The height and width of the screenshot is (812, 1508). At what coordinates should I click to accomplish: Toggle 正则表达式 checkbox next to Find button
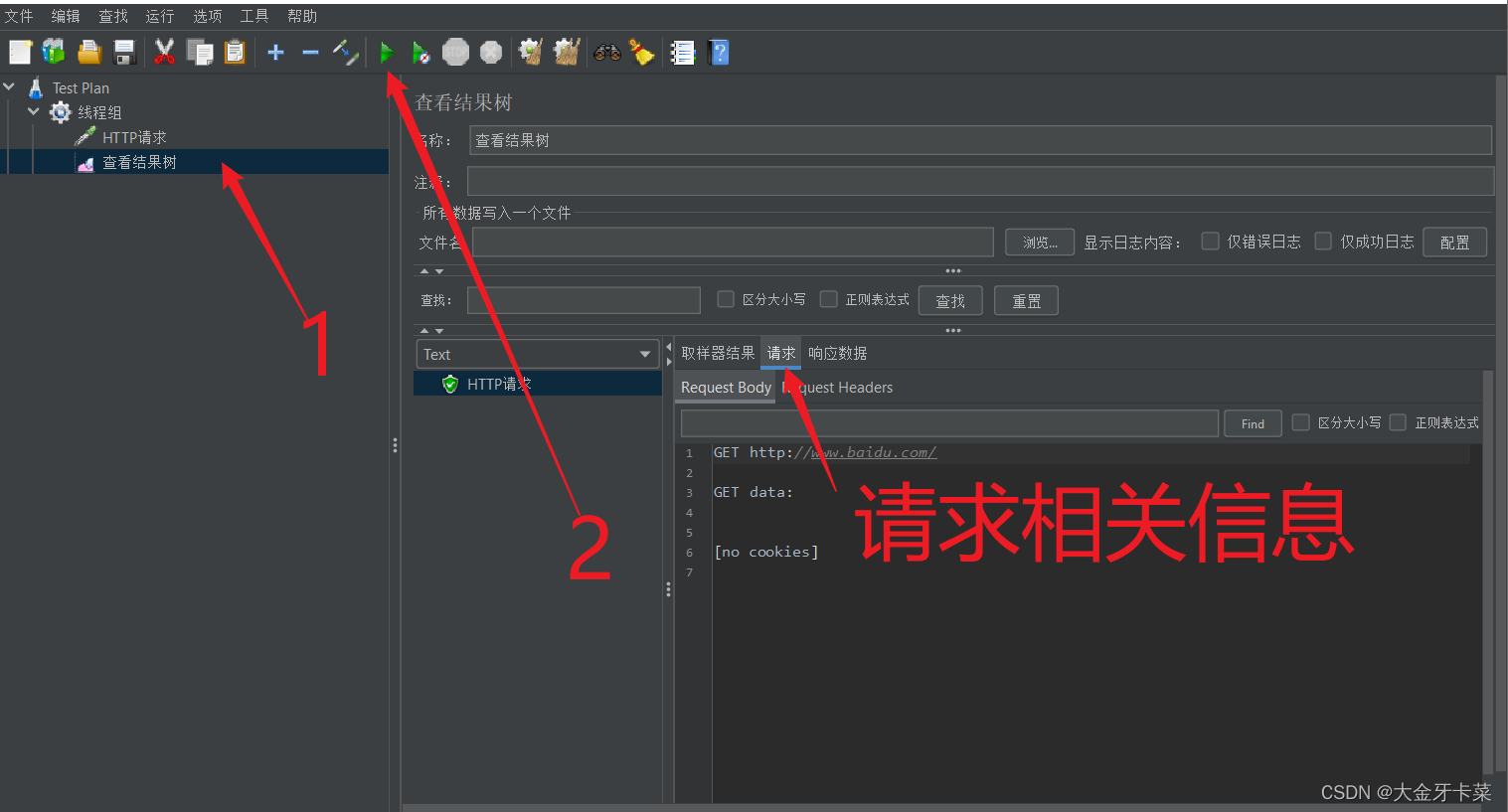point(1398,422)
